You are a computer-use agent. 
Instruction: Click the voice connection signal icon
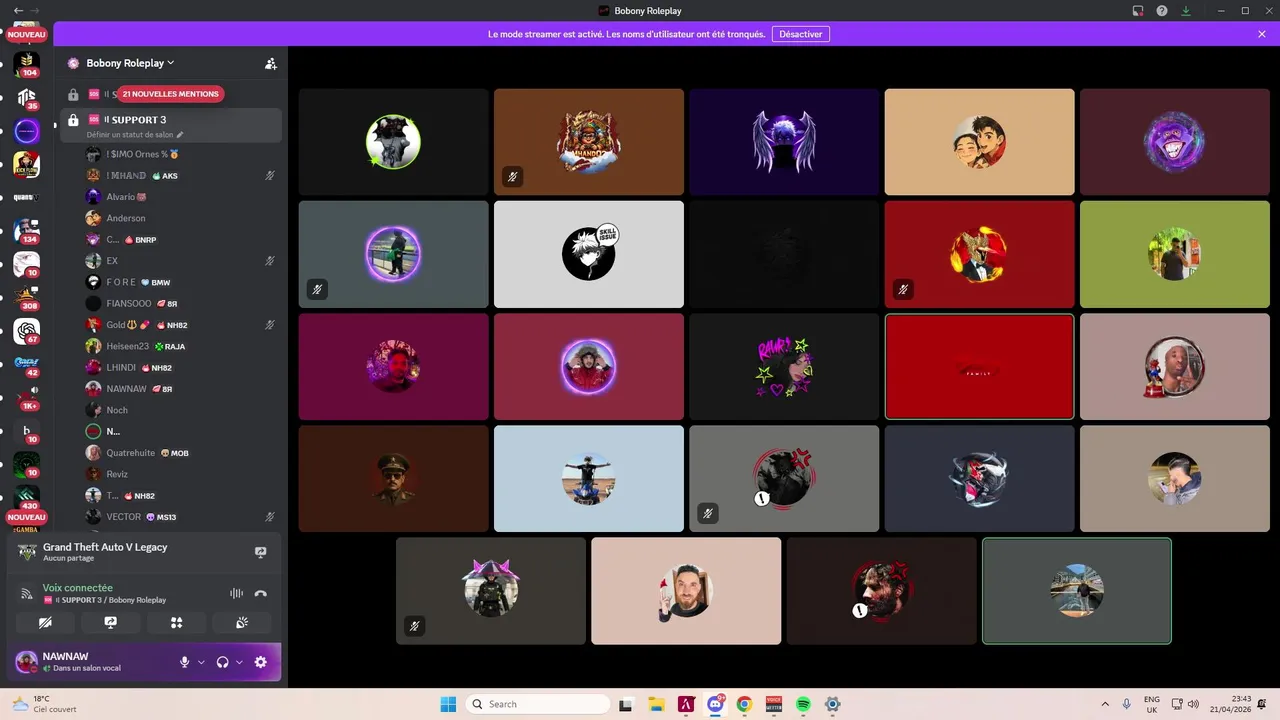[27, 593]
